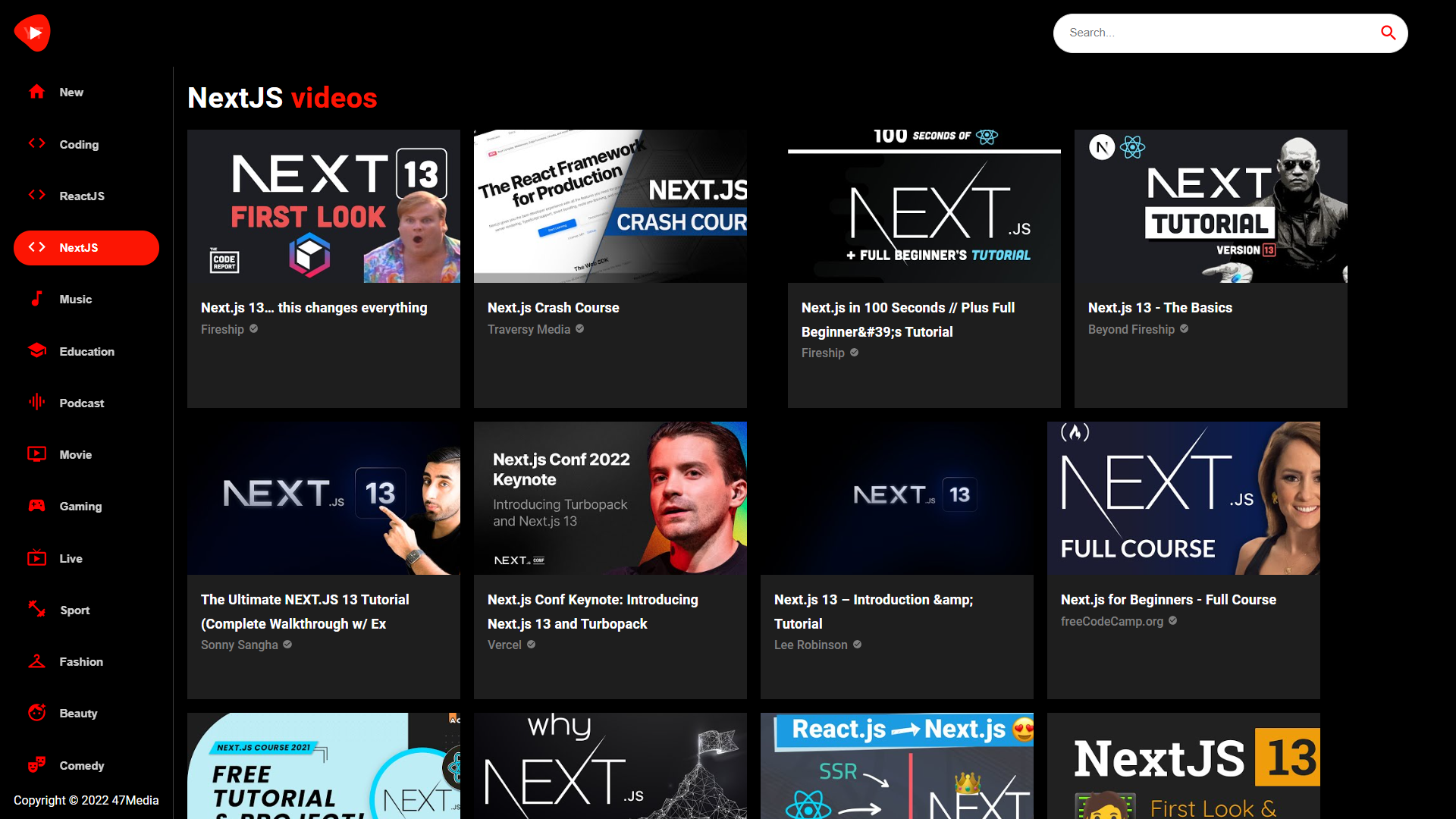This screenshot has width=1456, height=819.
Task: Click the waveform Podcast icon
Action: (x=36, y=402)
